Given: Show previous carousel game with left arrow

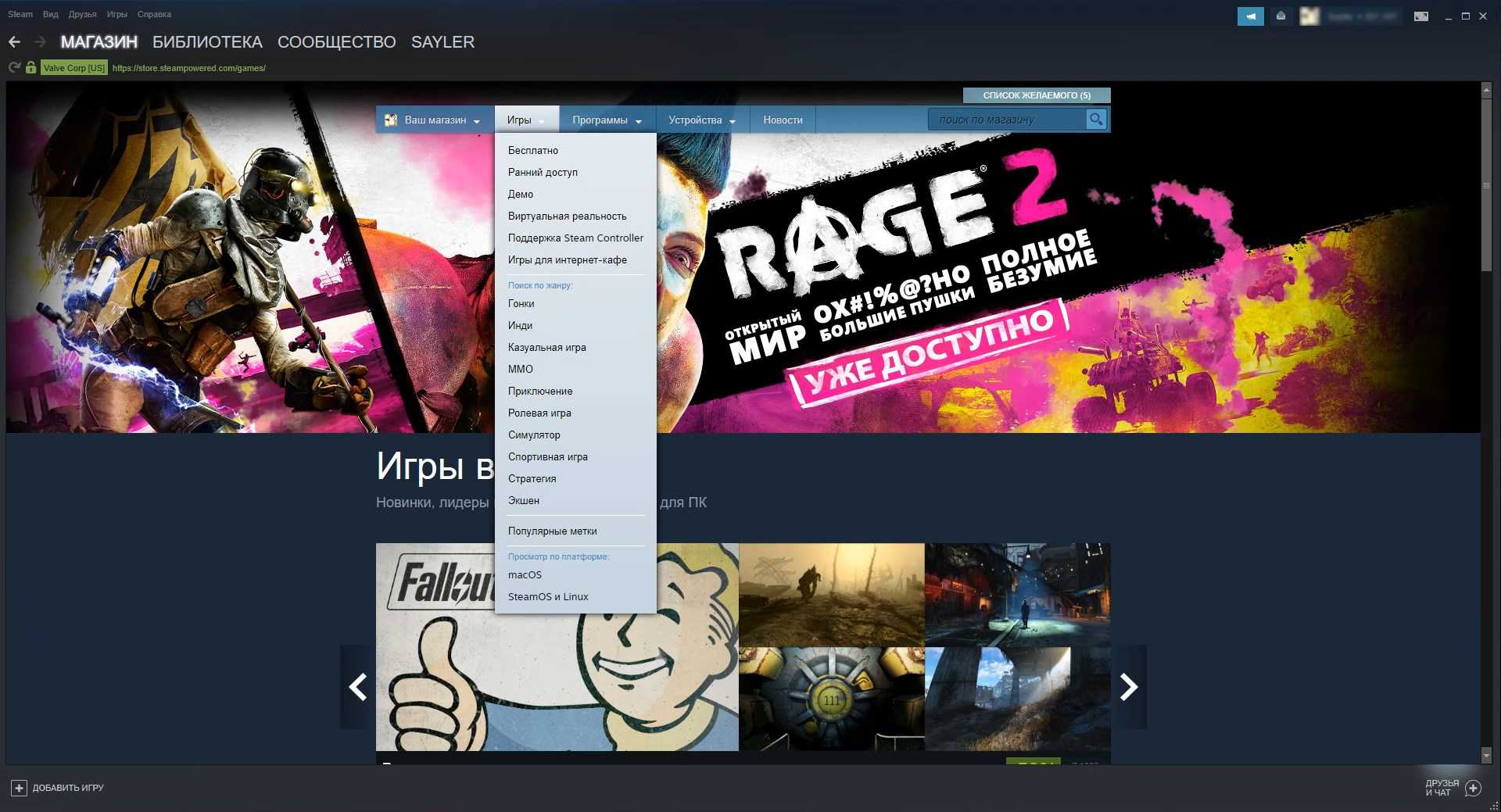Looking at the screenshot, I should click(x=358, y=687).
